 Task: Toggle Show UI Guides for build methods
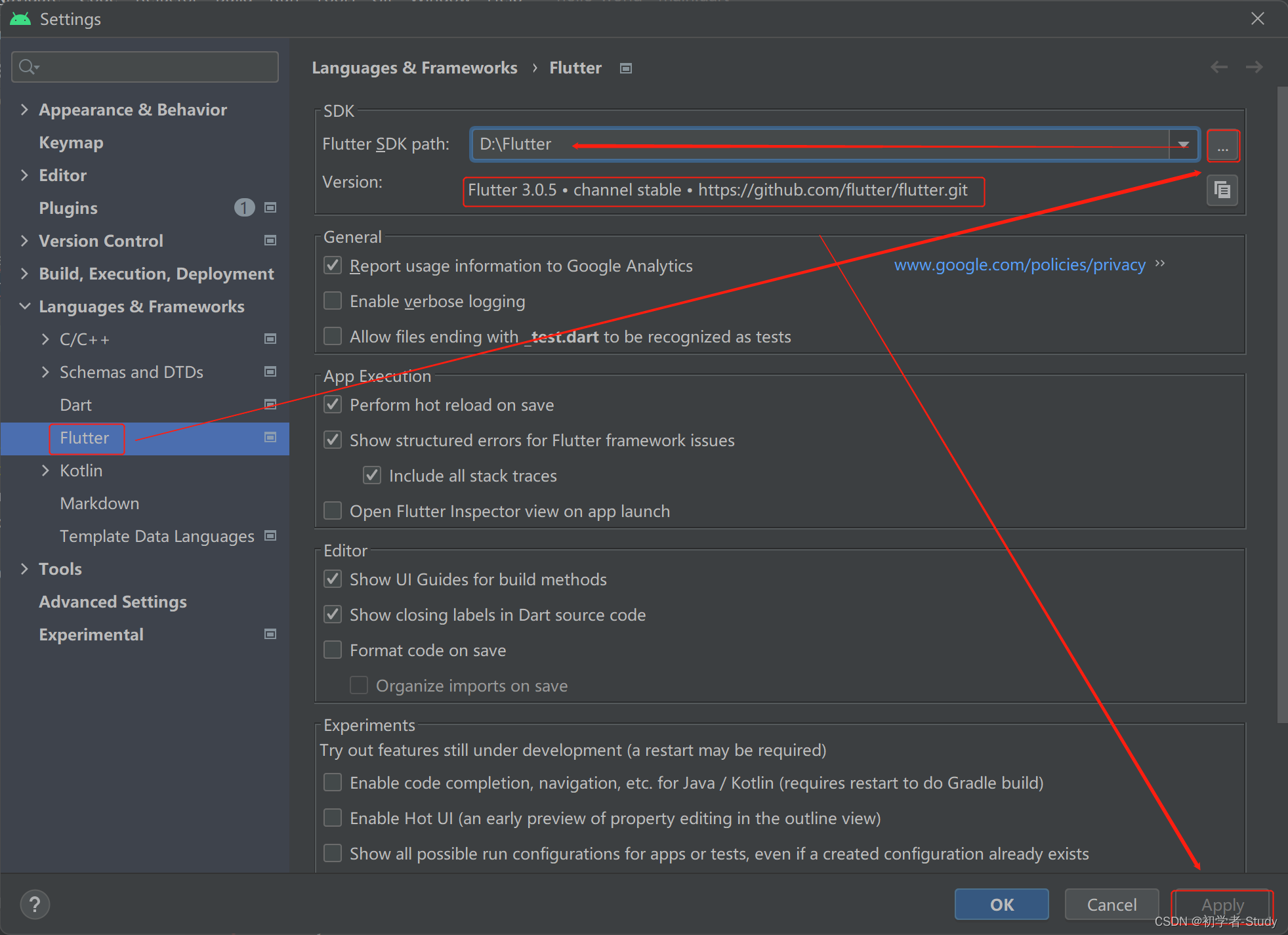pos(333,579)
